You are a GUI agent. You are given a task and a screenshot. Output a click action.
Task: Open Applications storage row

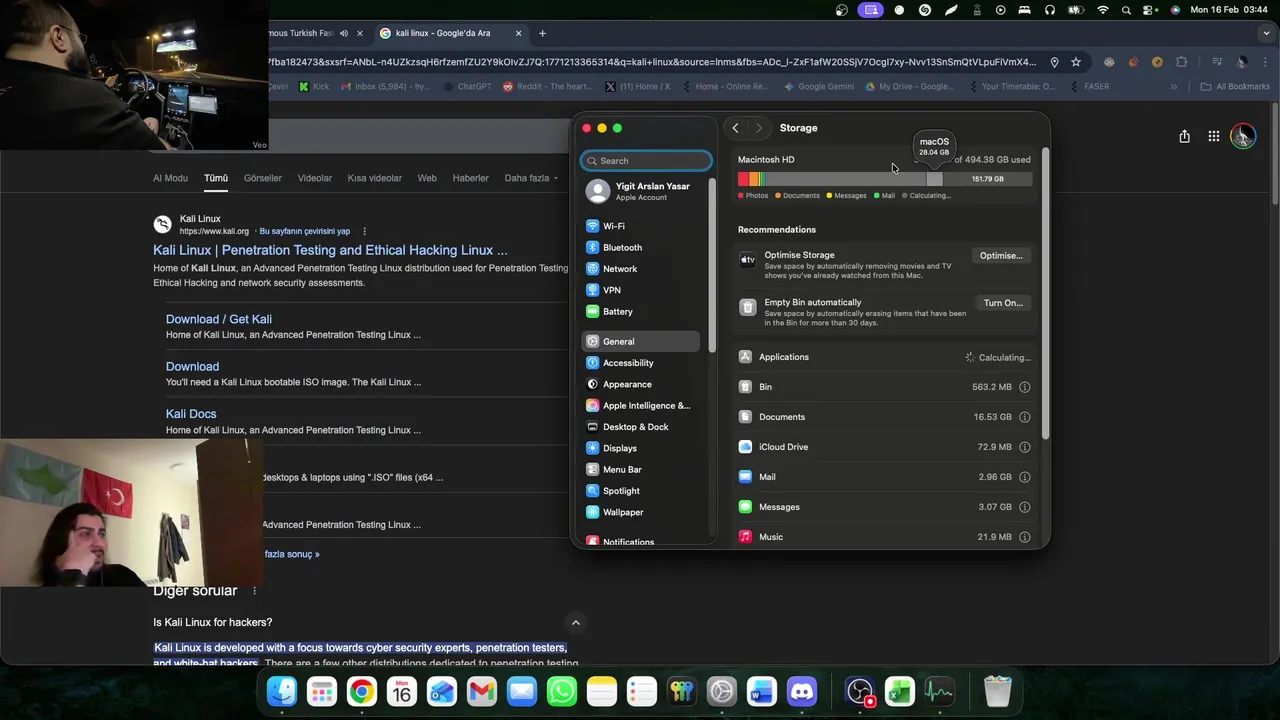(884, 357)
